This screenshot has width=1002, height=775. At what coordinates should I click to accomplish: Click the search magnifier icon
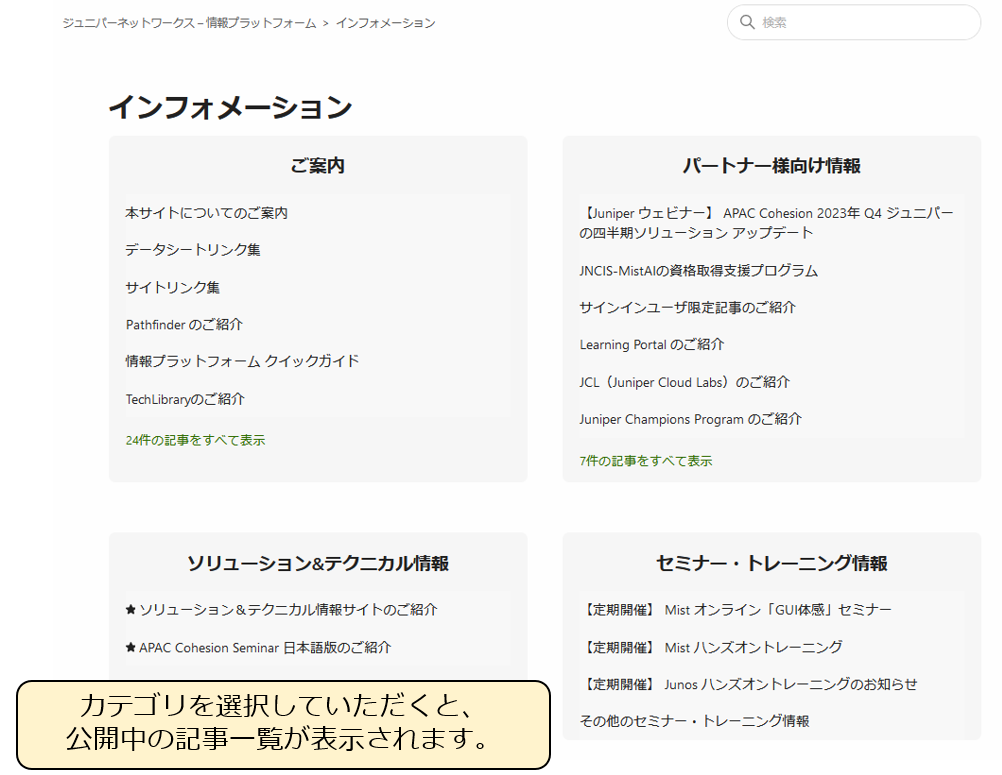coord(746,22)
